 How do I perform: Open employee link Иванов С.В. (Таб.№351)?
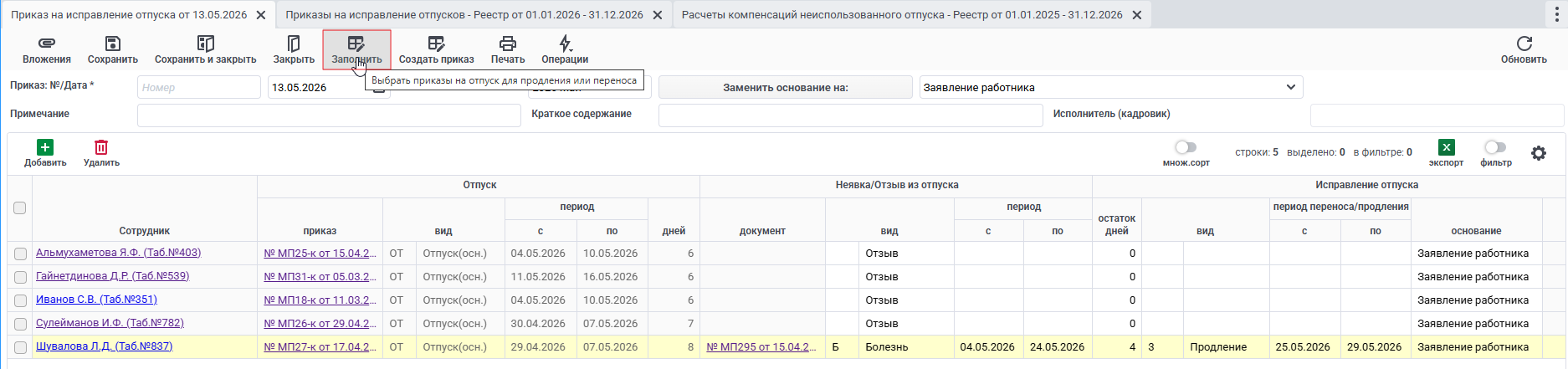coord(96,300)
